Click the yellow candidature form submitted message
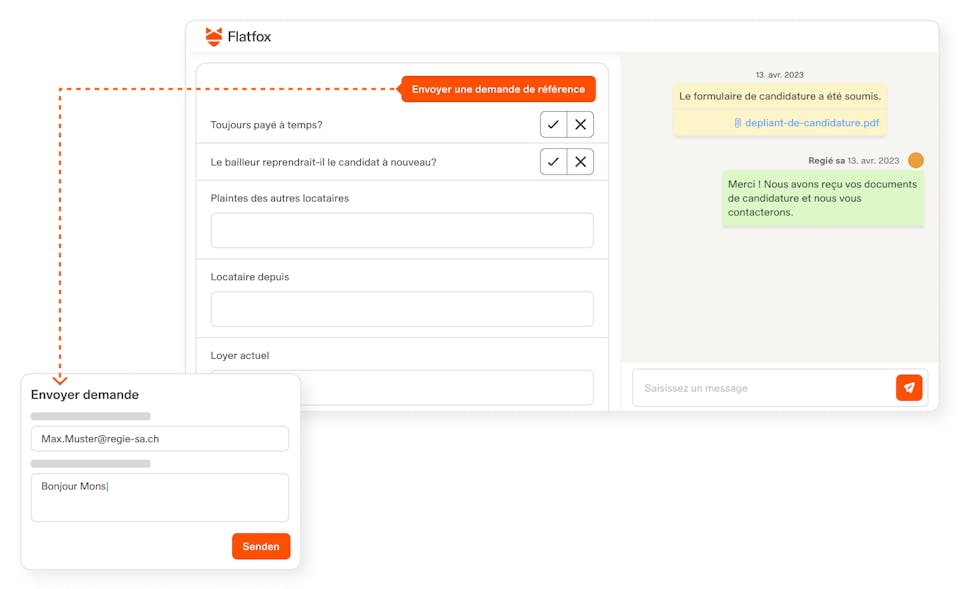This screenshot has width=960, height=589. pyautogui.click(x=779, y=97)
